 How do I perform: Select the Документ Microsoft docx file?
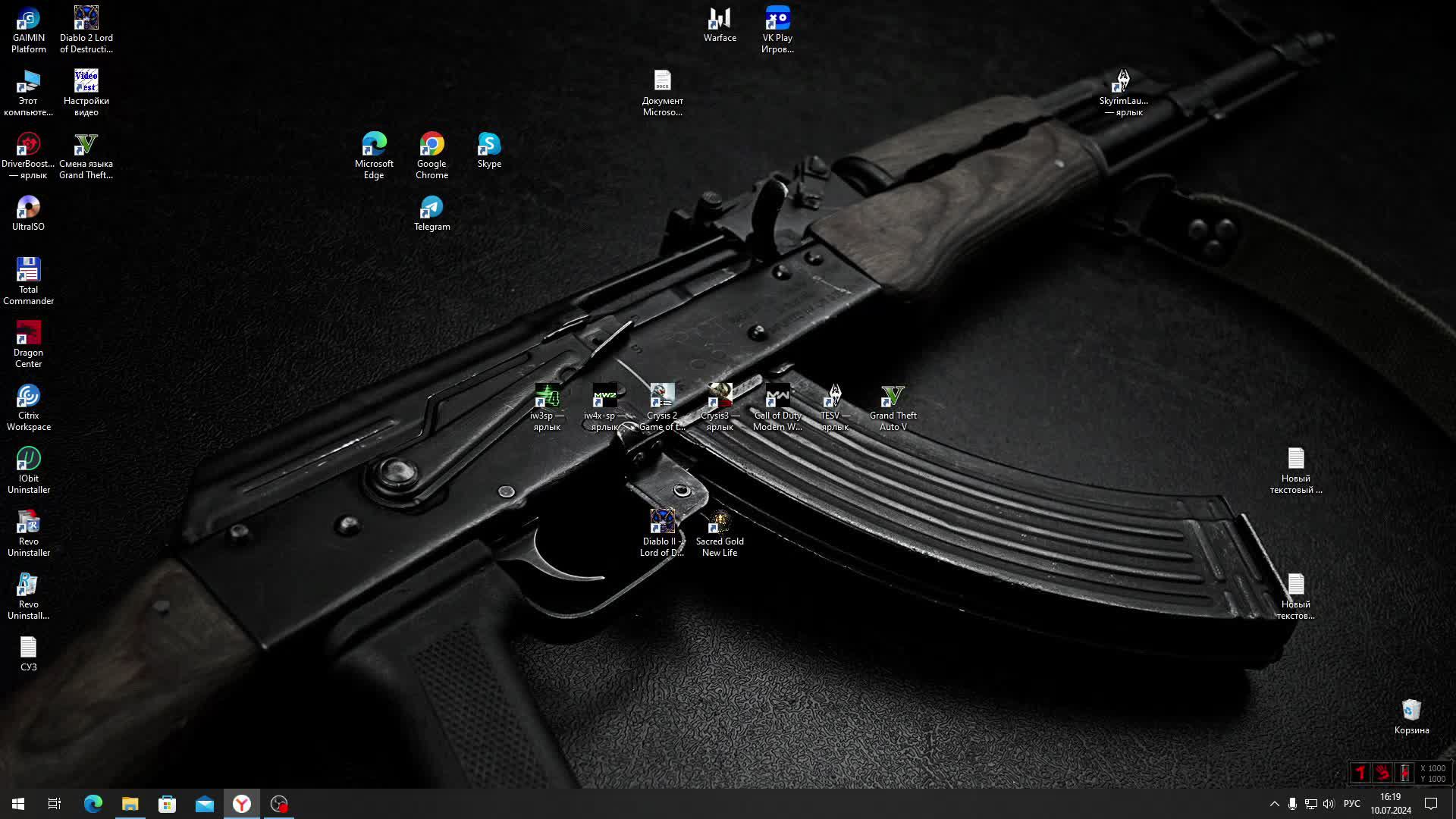click(662, 93)
